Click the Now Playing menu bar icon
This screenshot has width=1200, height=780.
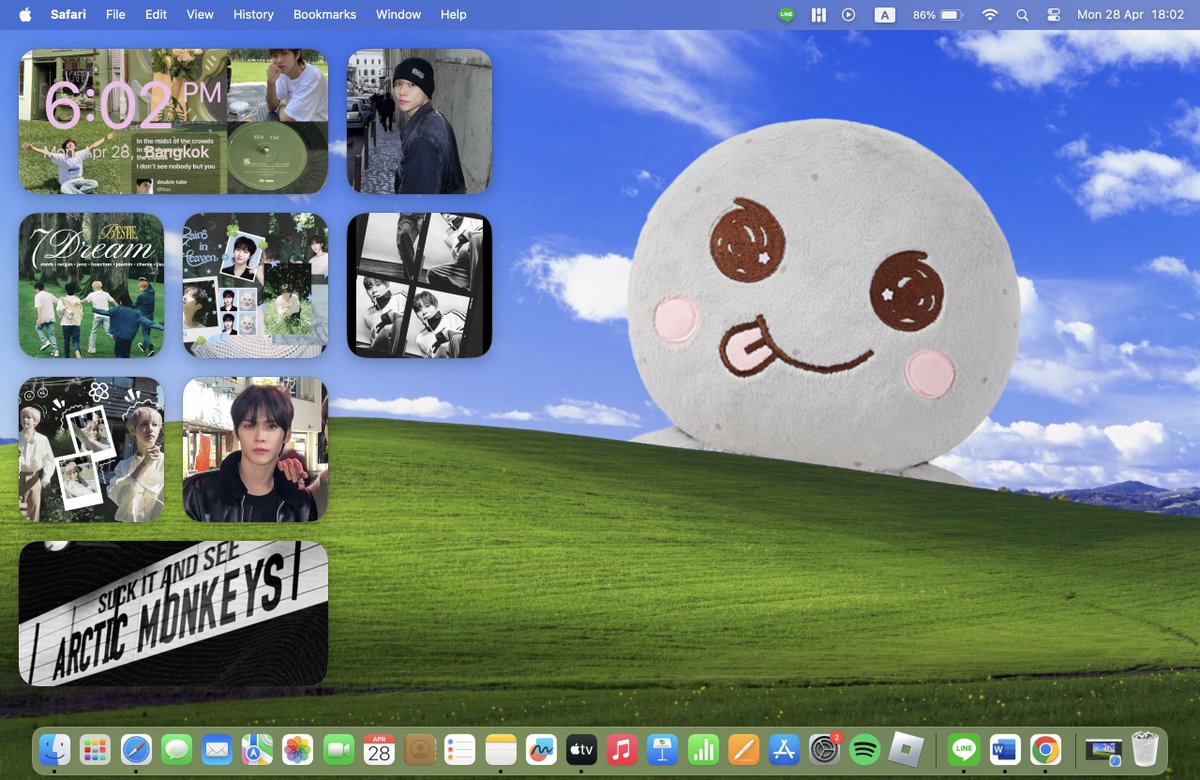click(x=849, y=15)
